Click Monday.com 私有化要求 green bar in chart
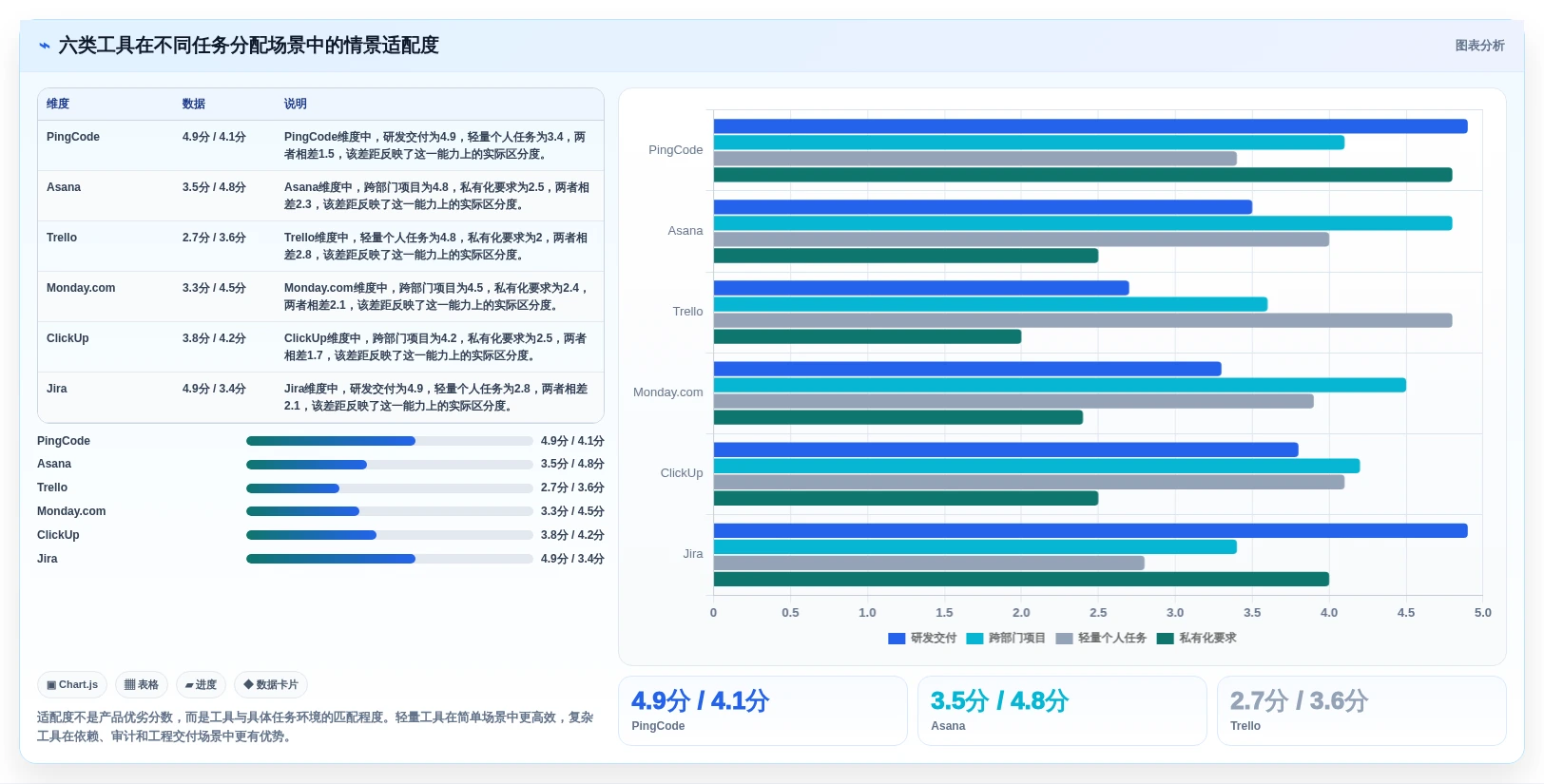The height and width of the screenshot is (784, 1544). pos(898,417)
